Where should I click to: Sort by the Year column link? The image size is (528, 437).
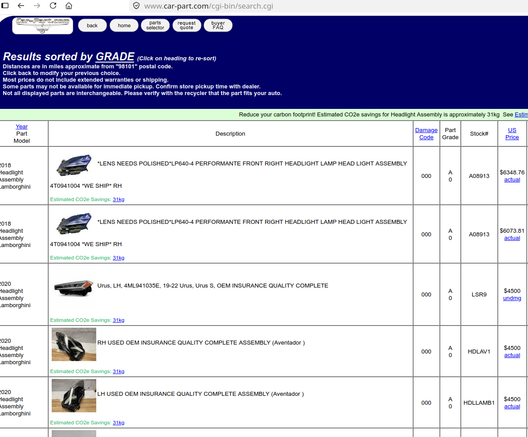click(x=22, y=127)
